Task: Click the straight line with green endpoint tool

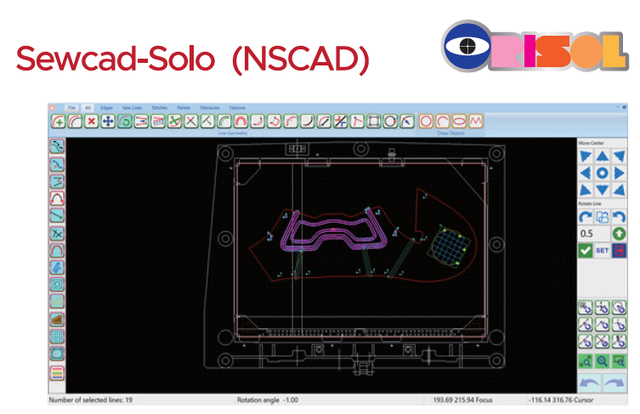Action: pyautogui.click(x=57, y=215)
